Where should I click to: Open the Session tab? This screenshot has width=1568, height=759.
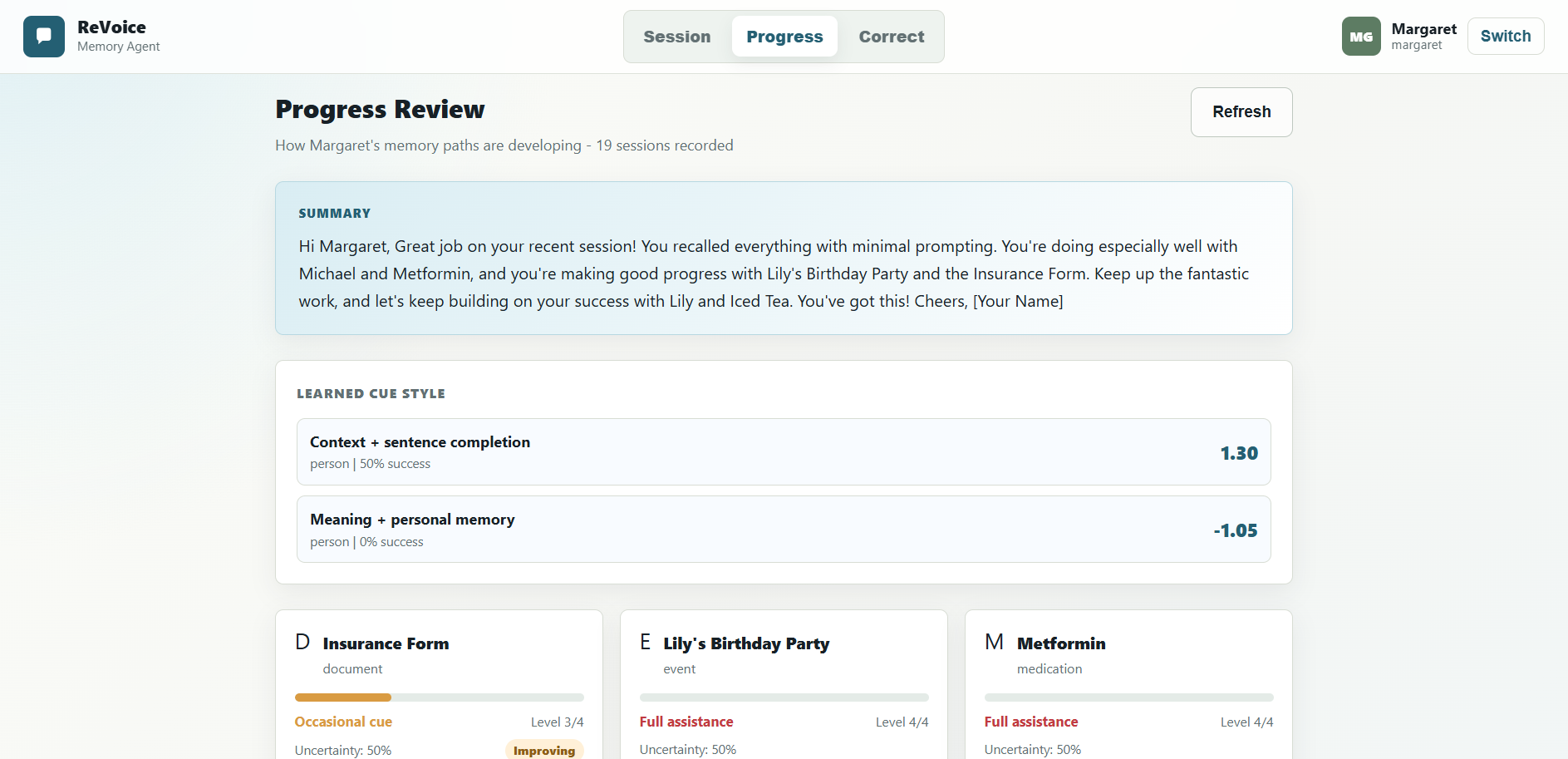click(x=677, y=37)
